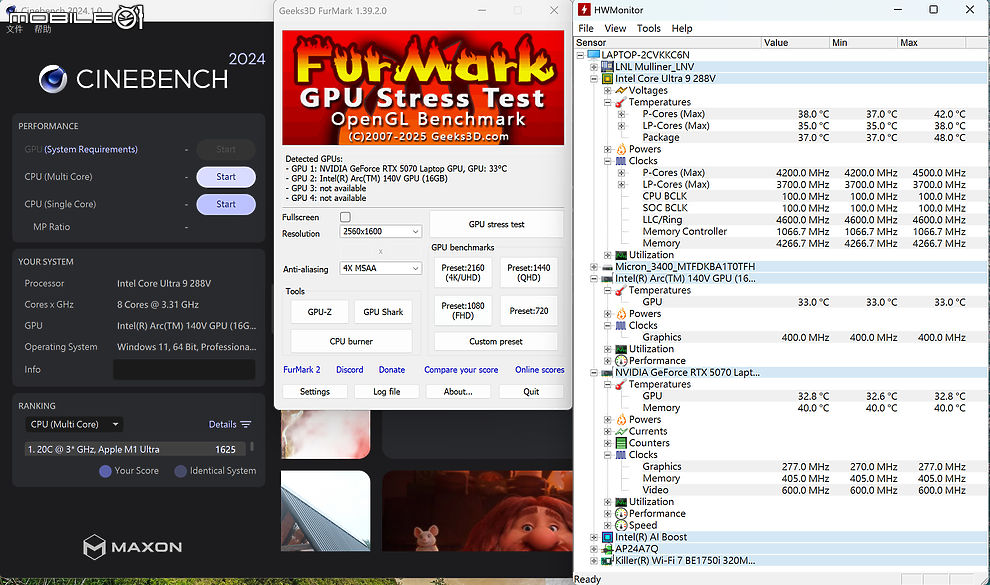
Task: Collapse the LAPTOP-2CVKKC6N root node
Action: [x=580, y=55]
